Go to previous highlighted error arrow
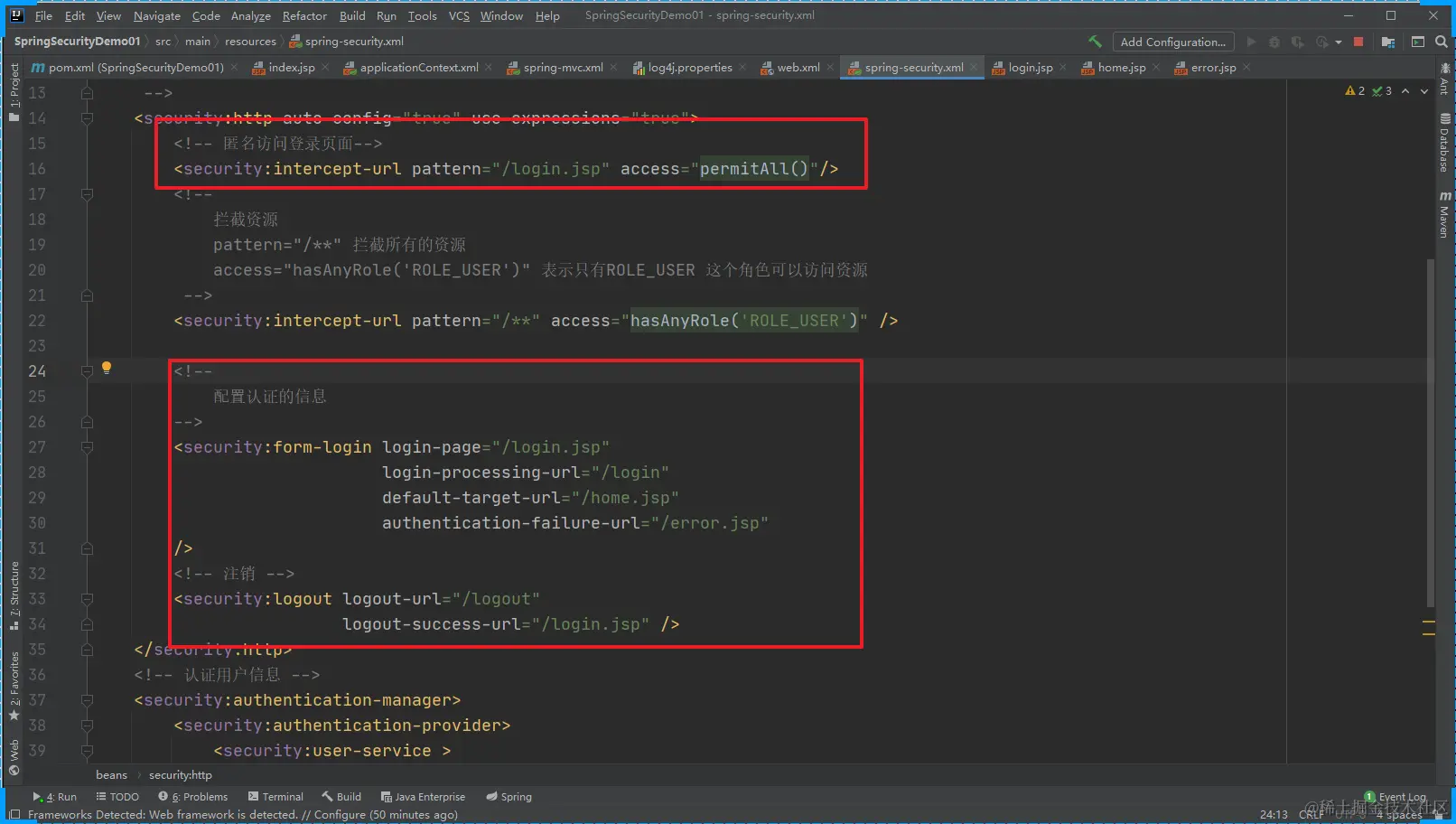 (x=1405, y=91)
